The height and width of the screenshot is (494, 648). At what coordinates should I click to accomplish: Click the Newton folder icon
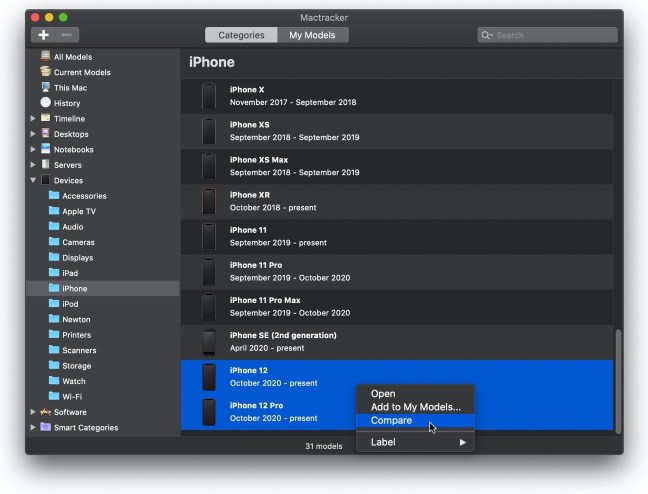pos(54,319)
